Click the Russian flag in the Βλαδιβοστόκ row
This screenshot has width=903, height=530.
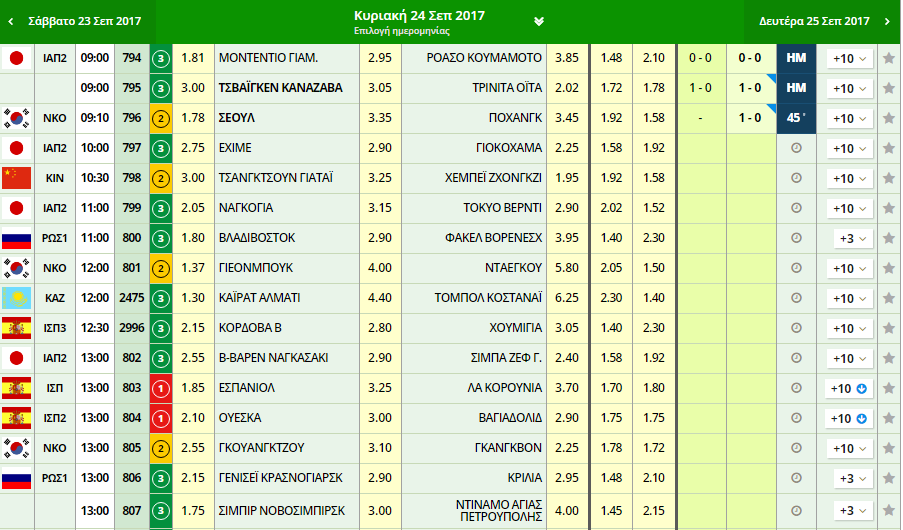[x=15, y=238]
